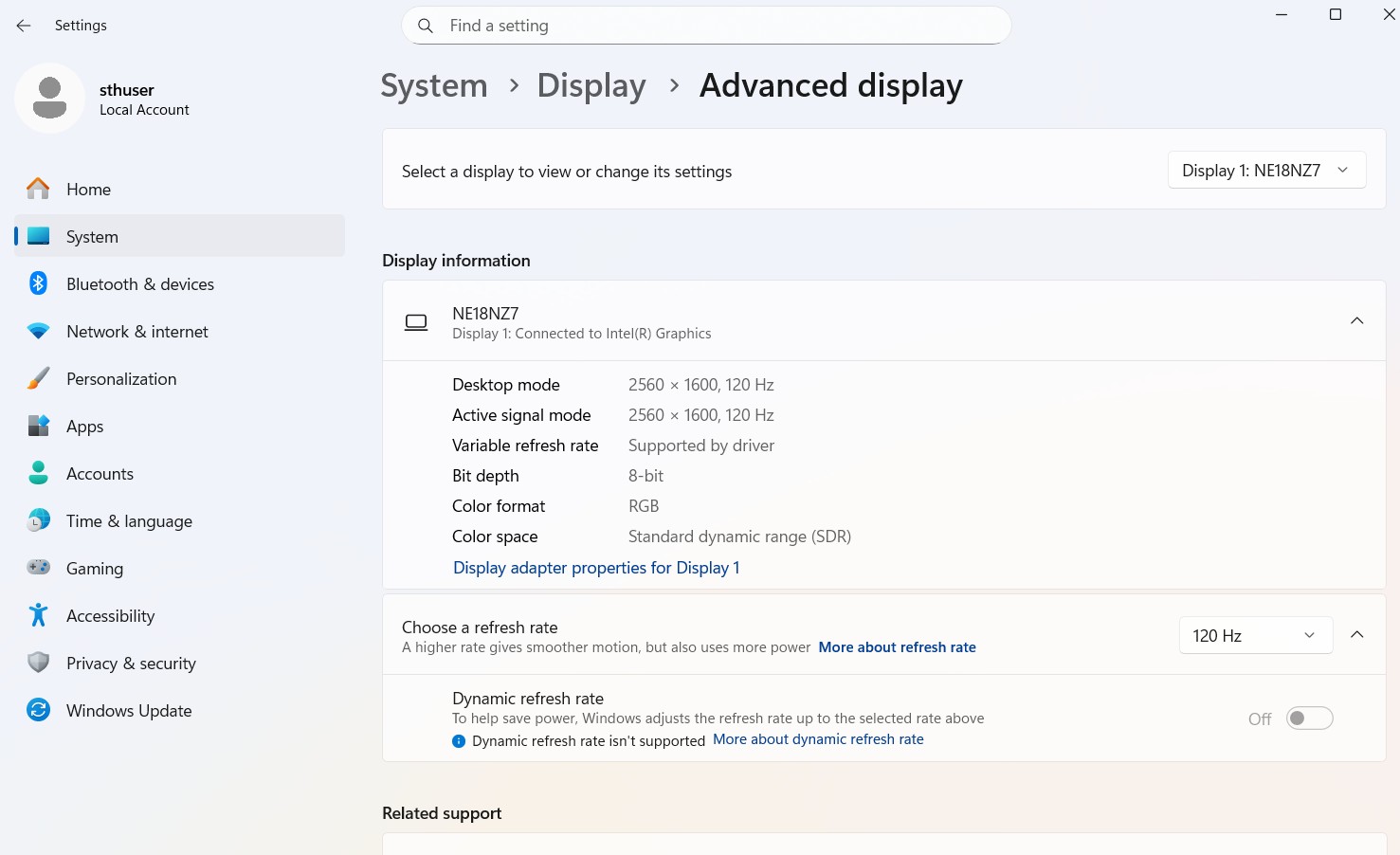Click the Gaming controller icon
Image resolution: width=1400 pixels, height=855 pixels.
[x=38, y=569]
